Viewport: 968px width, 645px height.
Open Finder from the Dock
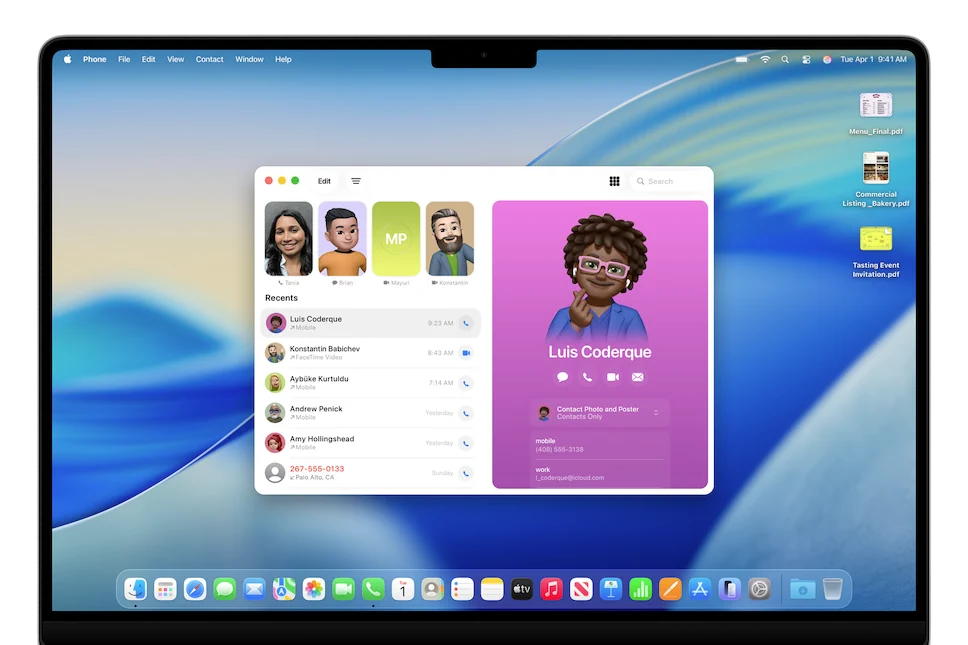(135, 589)
